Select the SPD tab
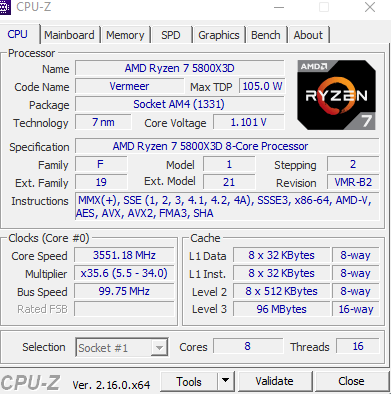This screenshot has height=394, width=391. pos(171,35)
